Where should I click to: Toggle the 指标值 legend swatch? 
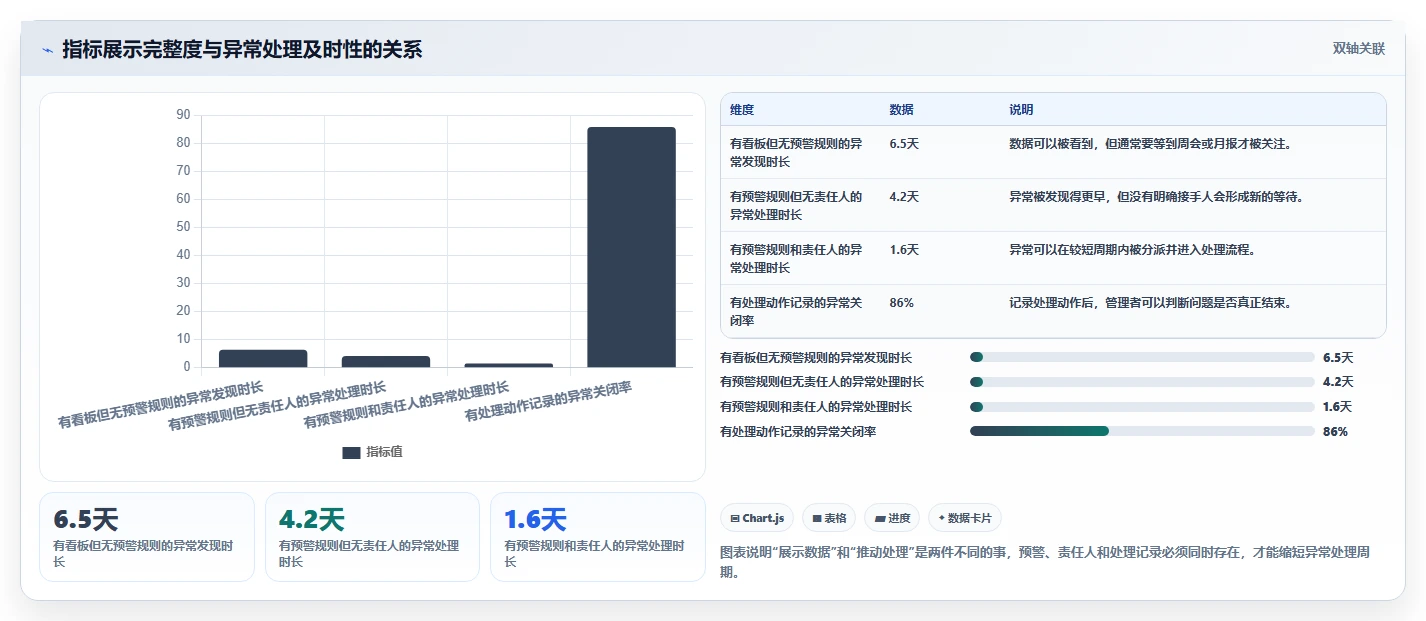click(351, 452)
